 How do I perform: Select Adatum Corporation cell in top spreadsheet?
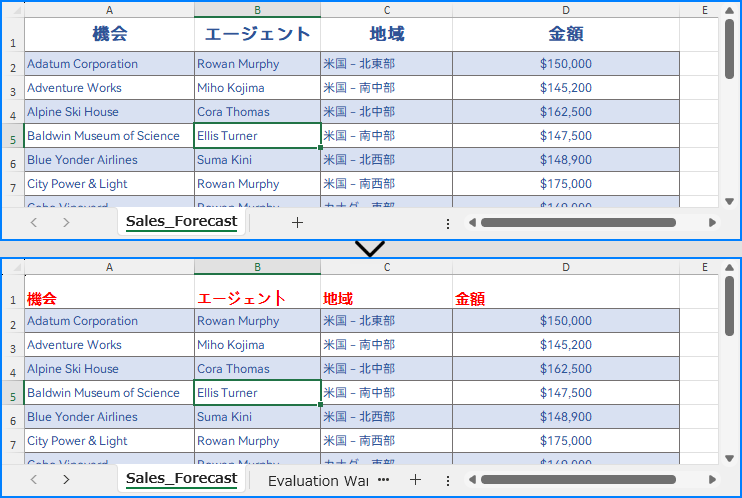click(109, 64)
